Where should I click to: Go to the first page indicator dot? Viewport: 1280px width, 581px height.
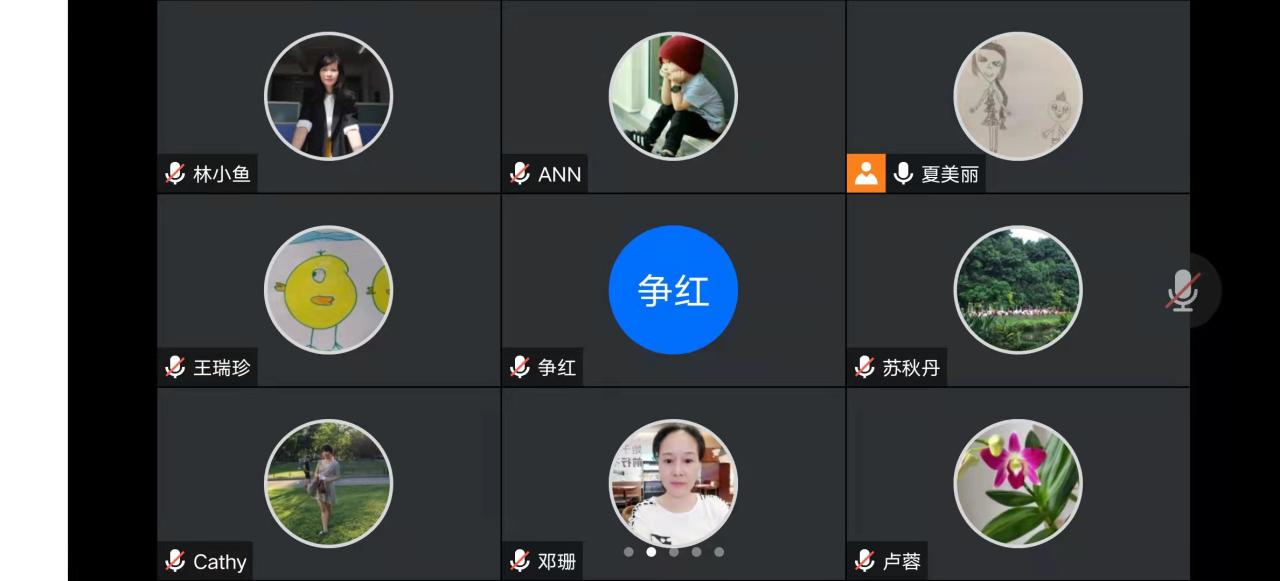pos(629,551)
